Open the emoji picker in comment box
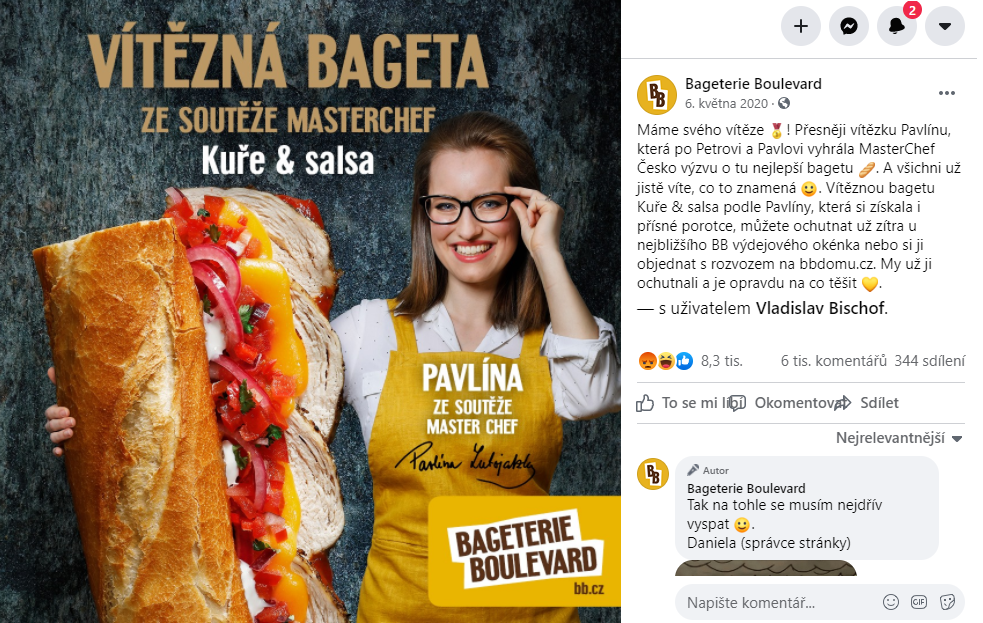This screenshot has height=623, width=983. (890, 602)
